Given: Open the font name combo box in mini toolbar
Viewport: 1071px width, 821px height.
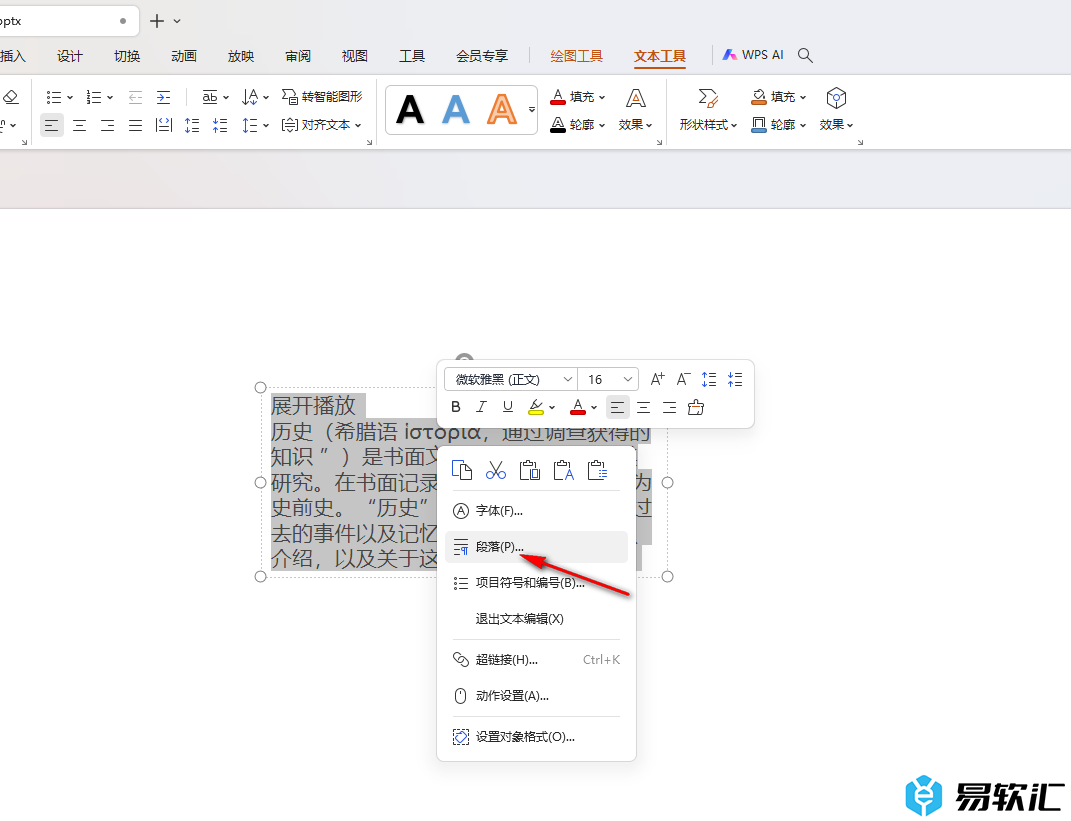Looking at the screenshot, I should point(510,379).
